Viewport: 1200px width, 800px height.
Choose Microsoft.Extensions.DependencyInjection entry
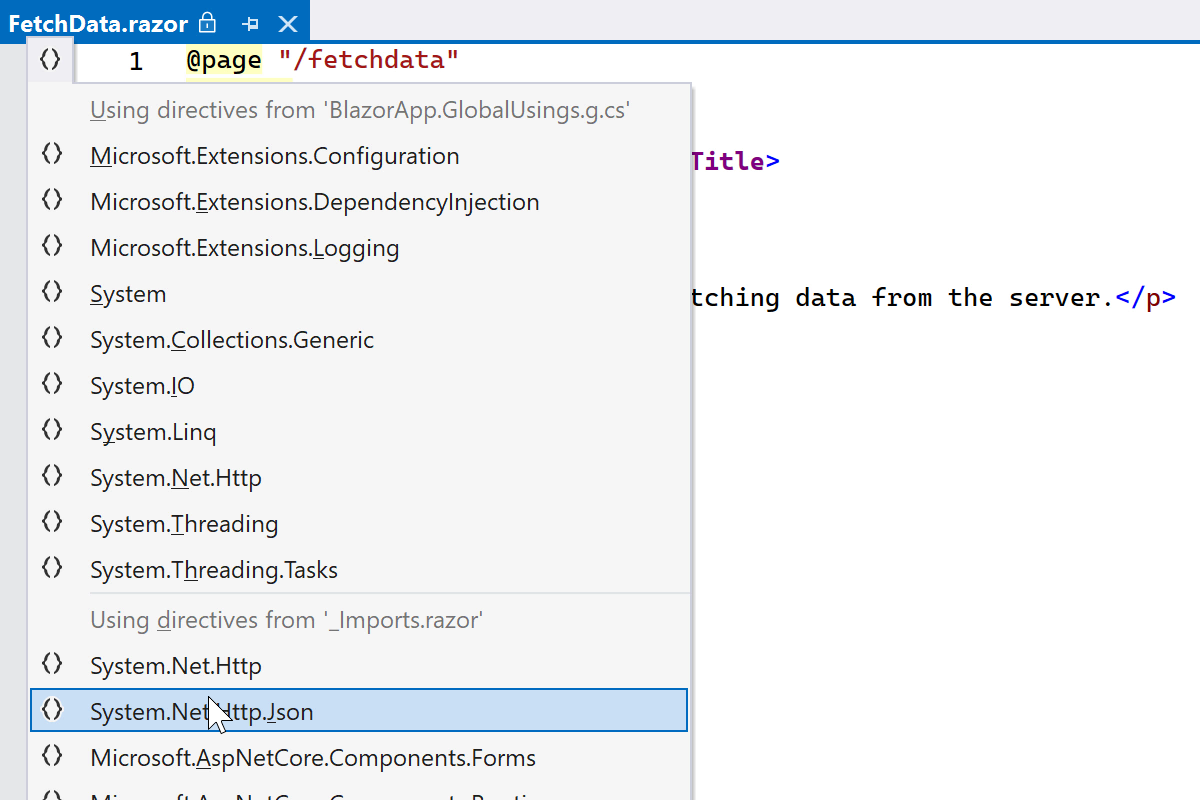[314, 202]
